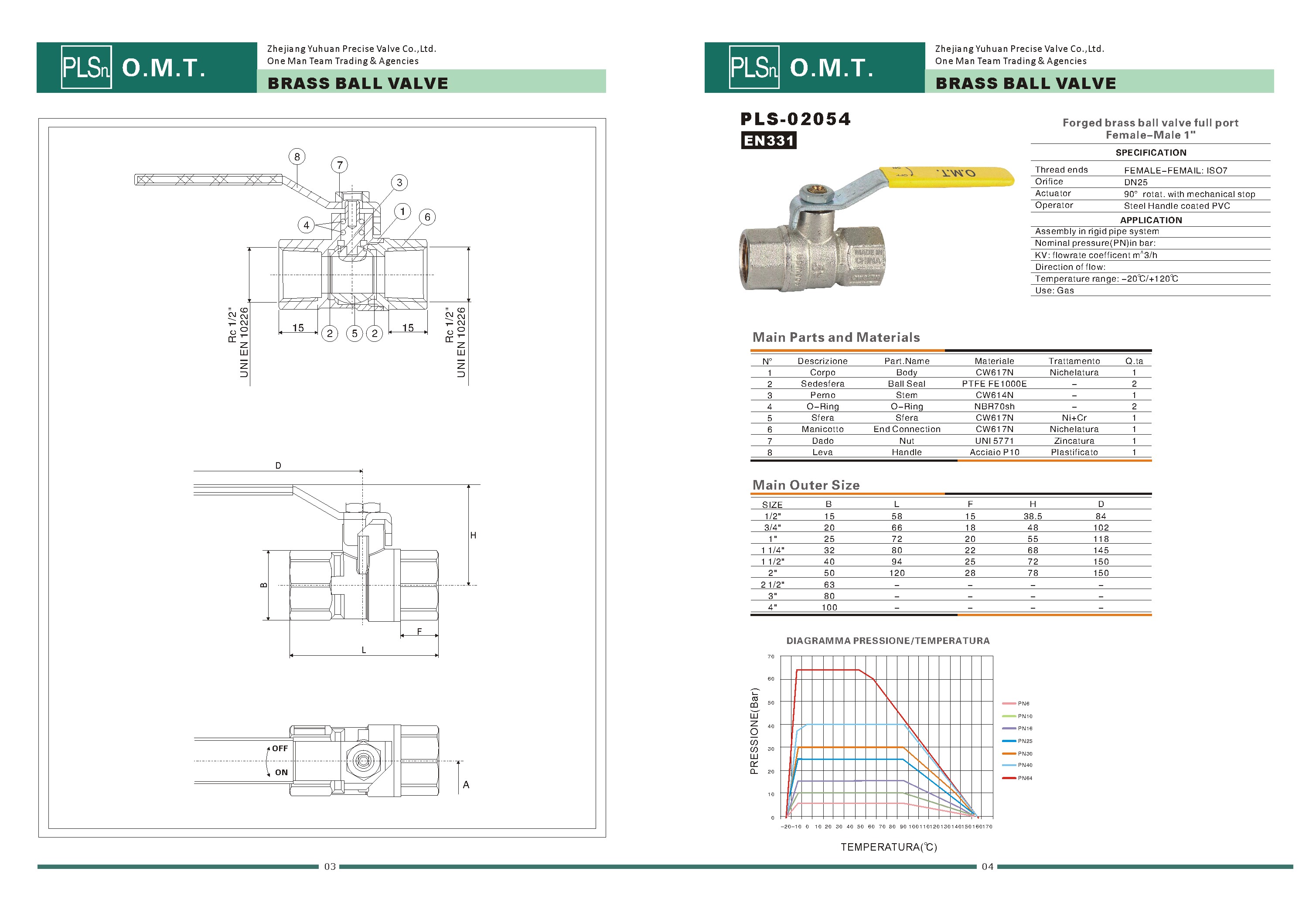The height and width of the screenshot is (899, 1316).
Task: Click the '2 1/2"' size row label
Action: pyautogui.click(x=772, y=585)
